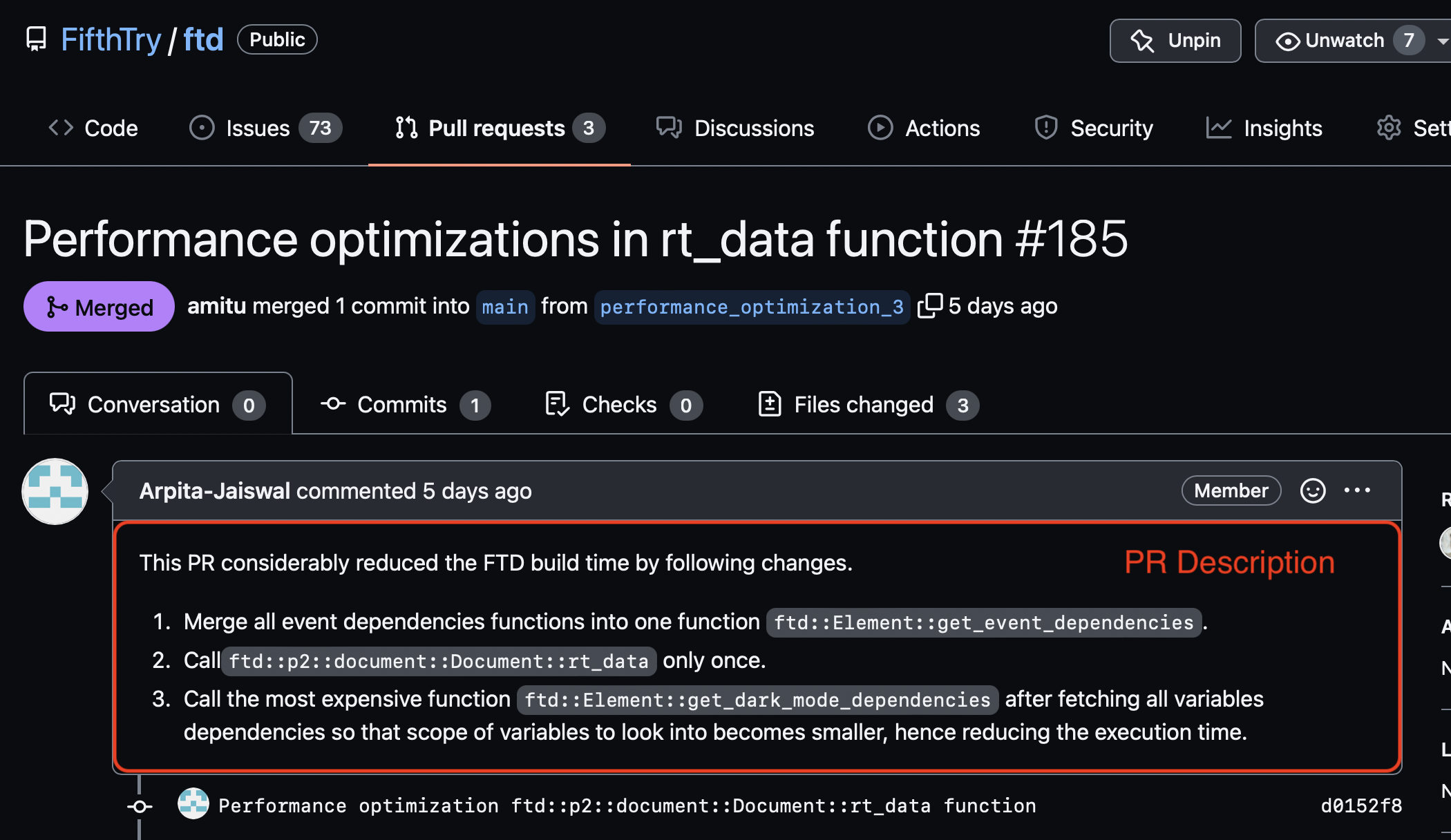Image resolution: width=1451 pixels, height=840 pixels.
Task: Expand the Unwatch dropdown arrow
Action: [x=1442, y=41]
